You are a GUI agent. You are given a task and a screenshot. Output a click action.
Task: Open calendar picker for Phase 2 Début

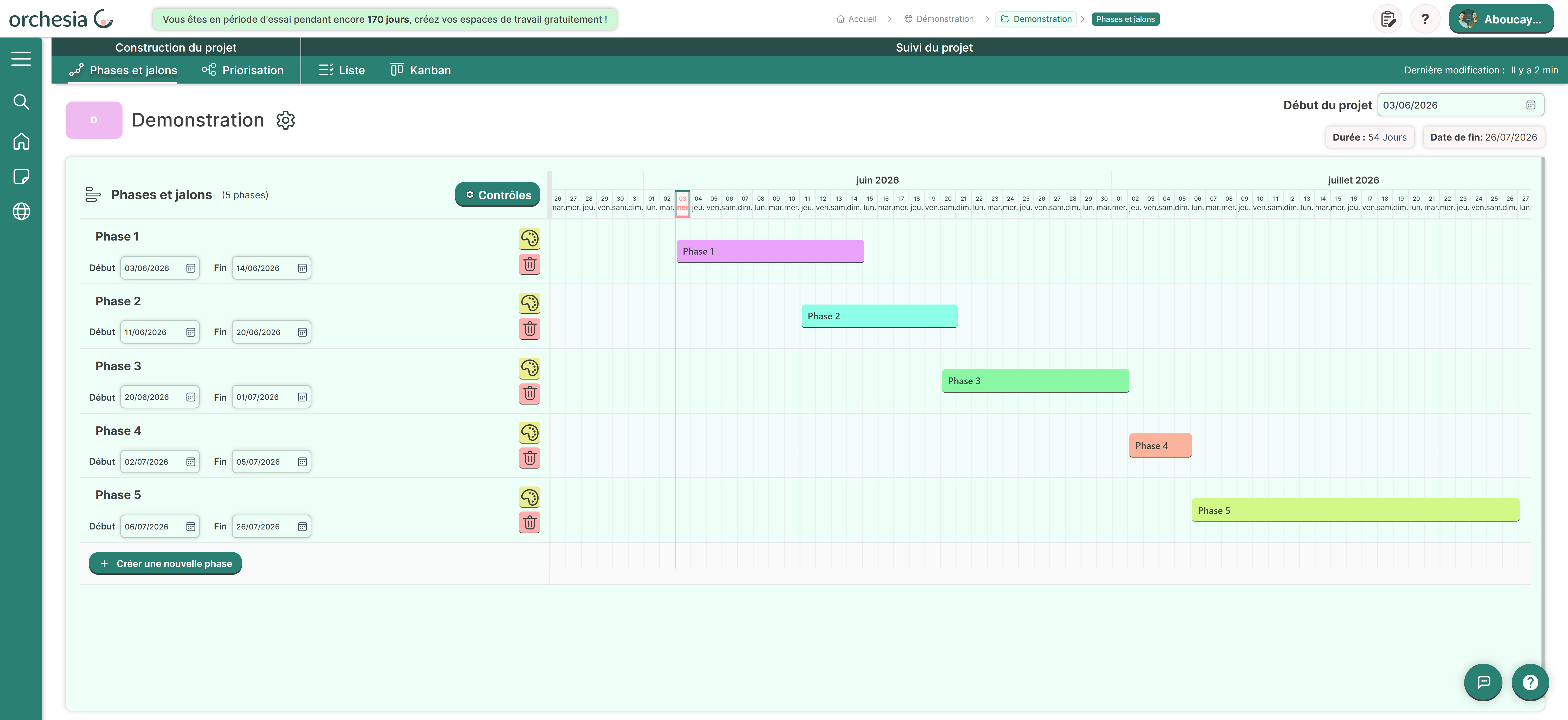[190, 332]
